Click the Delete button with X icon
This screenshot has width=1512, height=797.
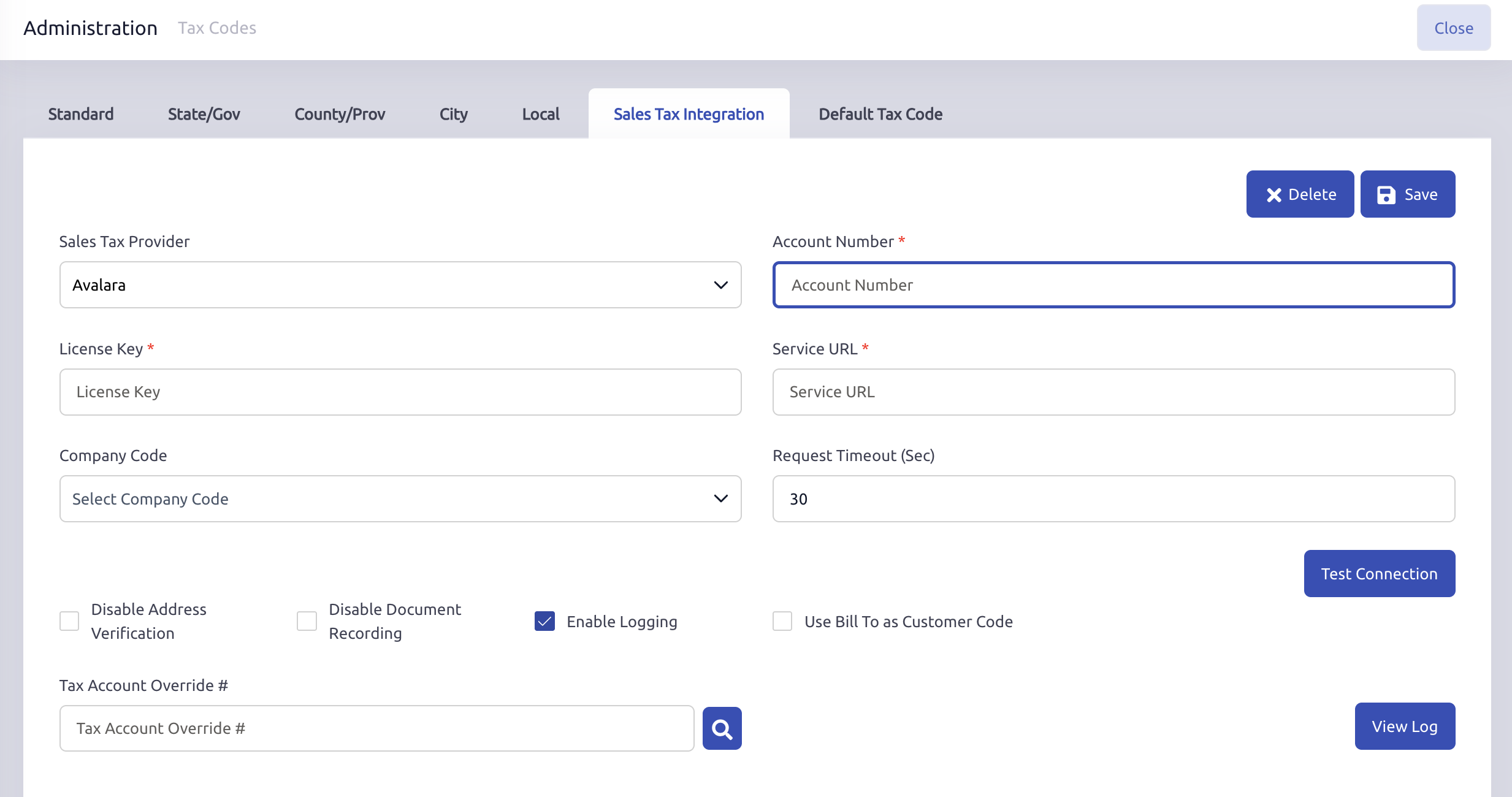tap(1300, 194)
